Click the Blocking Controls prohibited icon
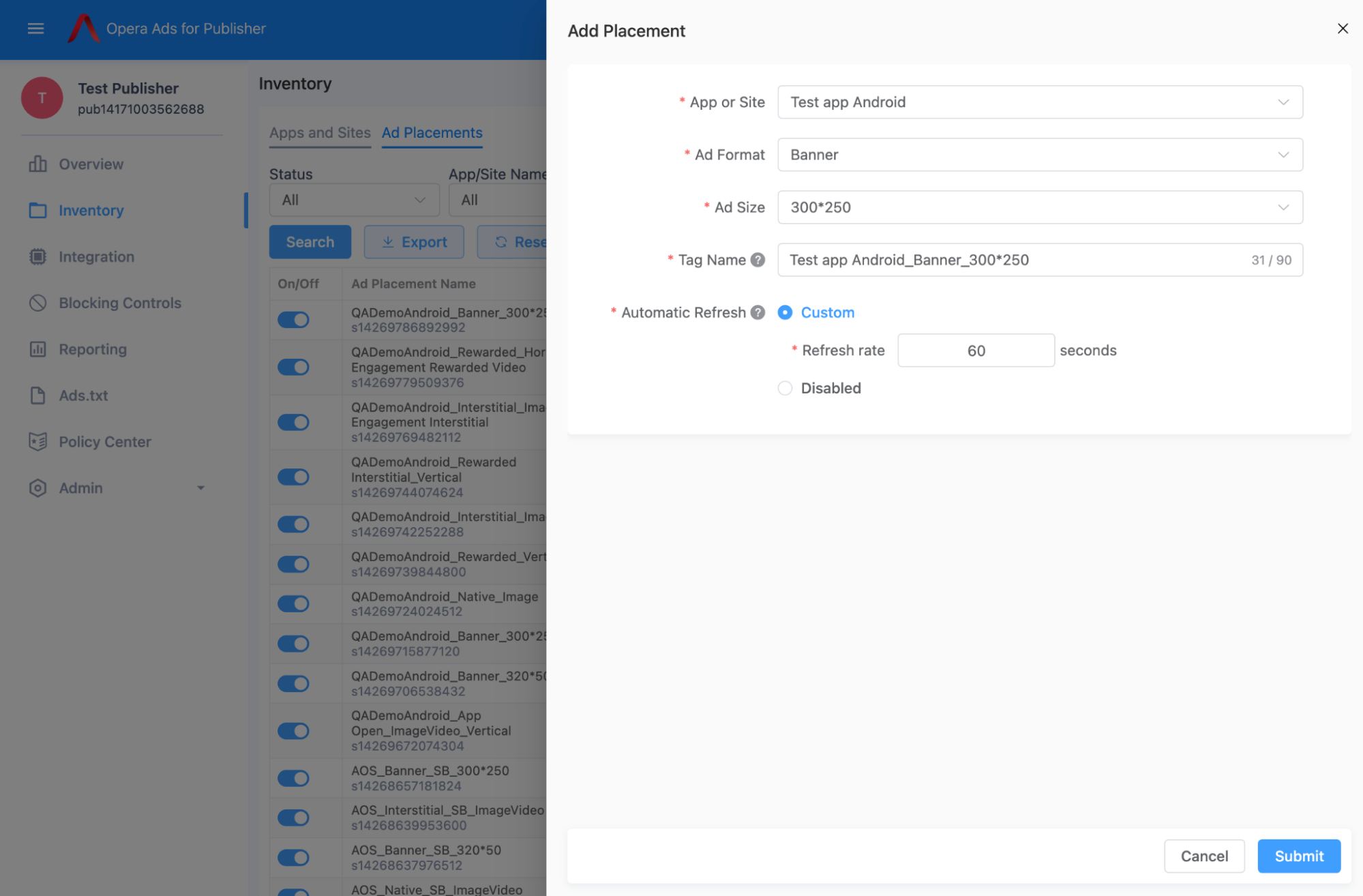1363x896 pixels. (x=38, y=303)
